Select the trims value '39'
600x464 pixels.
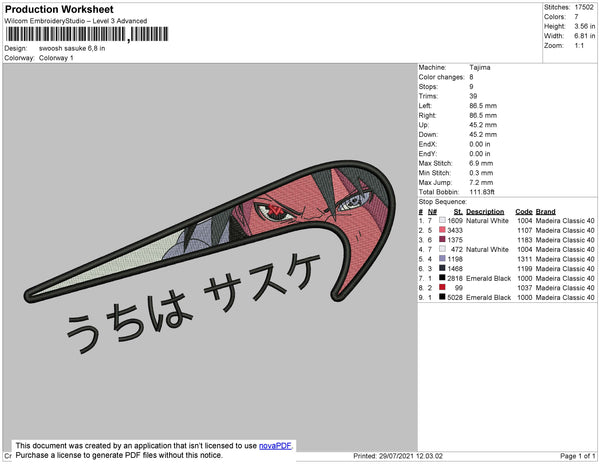click(x=473, y=96)
